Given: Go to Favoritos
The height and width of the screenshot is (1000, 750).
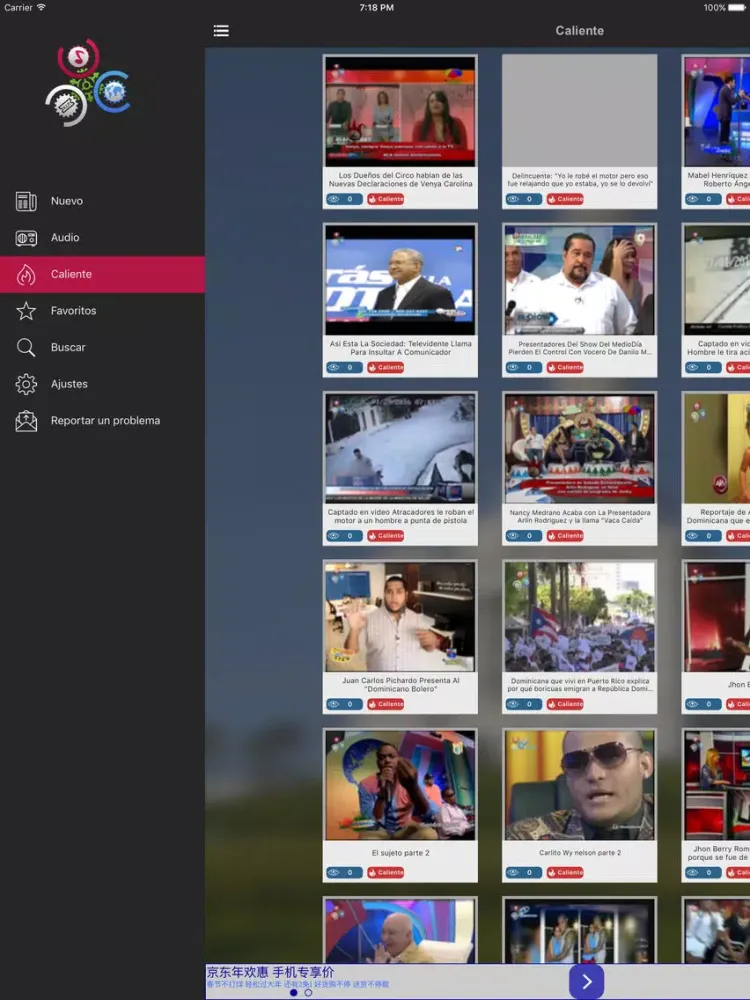Looking at the screenshot, I should (102, 311).
